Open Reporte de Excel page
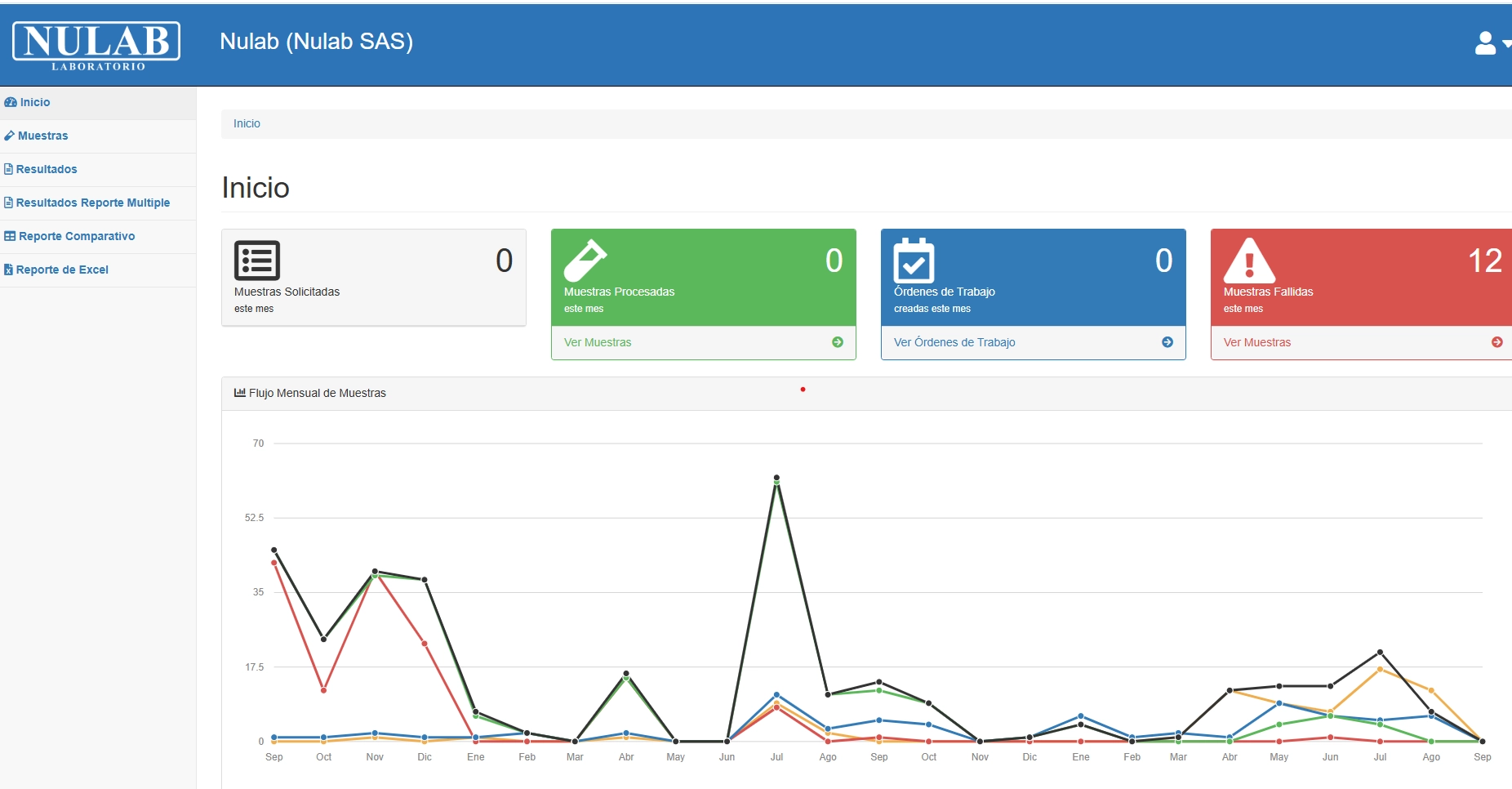Screen dimensions: 1512x789 pos(62,270)
